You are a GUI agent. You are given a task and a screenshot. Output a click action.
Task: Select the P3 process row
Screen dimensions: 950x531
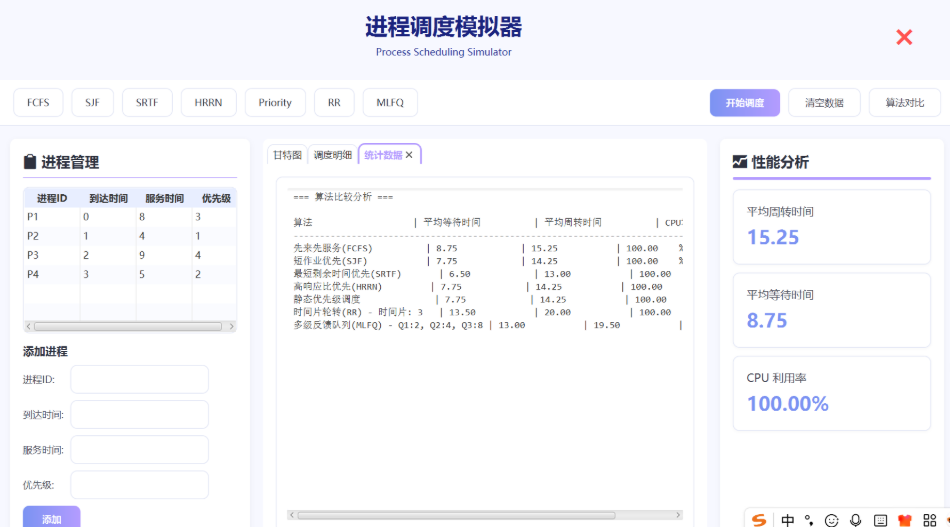tap(130, 255)
